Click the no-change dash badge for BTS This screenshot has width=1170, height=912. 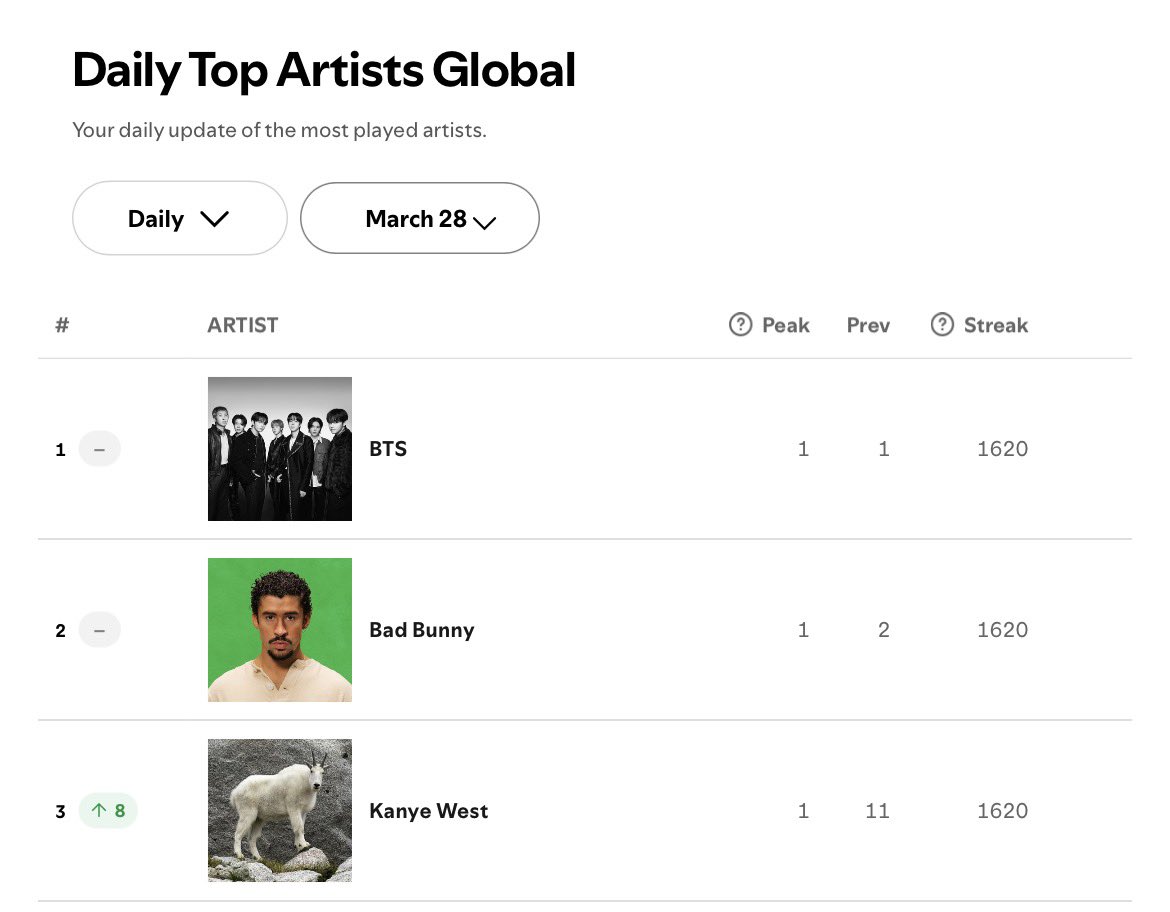coord(99,450)
